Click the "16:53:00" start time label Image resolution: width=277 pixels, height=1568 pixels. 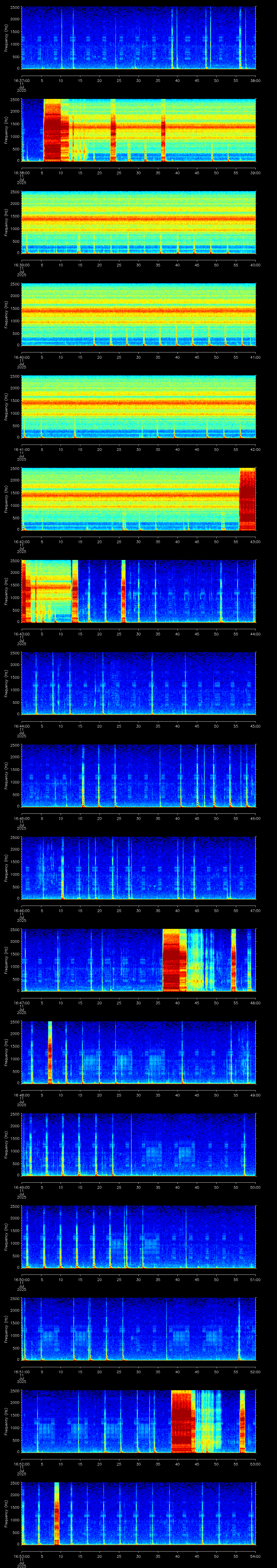click(21, 1556)
